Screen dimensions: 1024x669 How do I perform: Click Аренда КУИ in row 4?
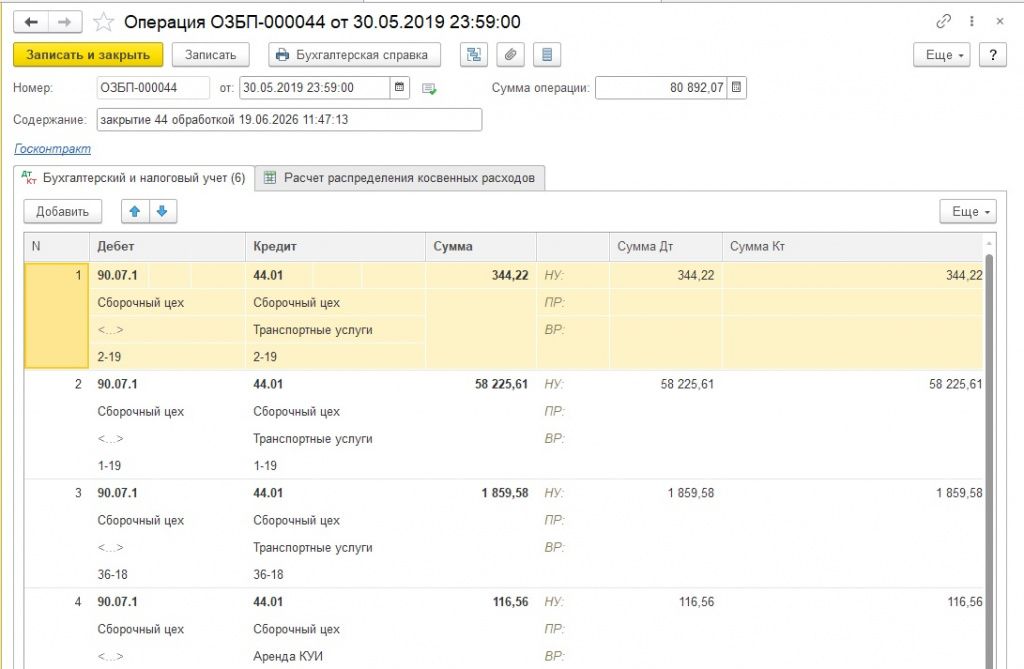click(x=288, y=657)
